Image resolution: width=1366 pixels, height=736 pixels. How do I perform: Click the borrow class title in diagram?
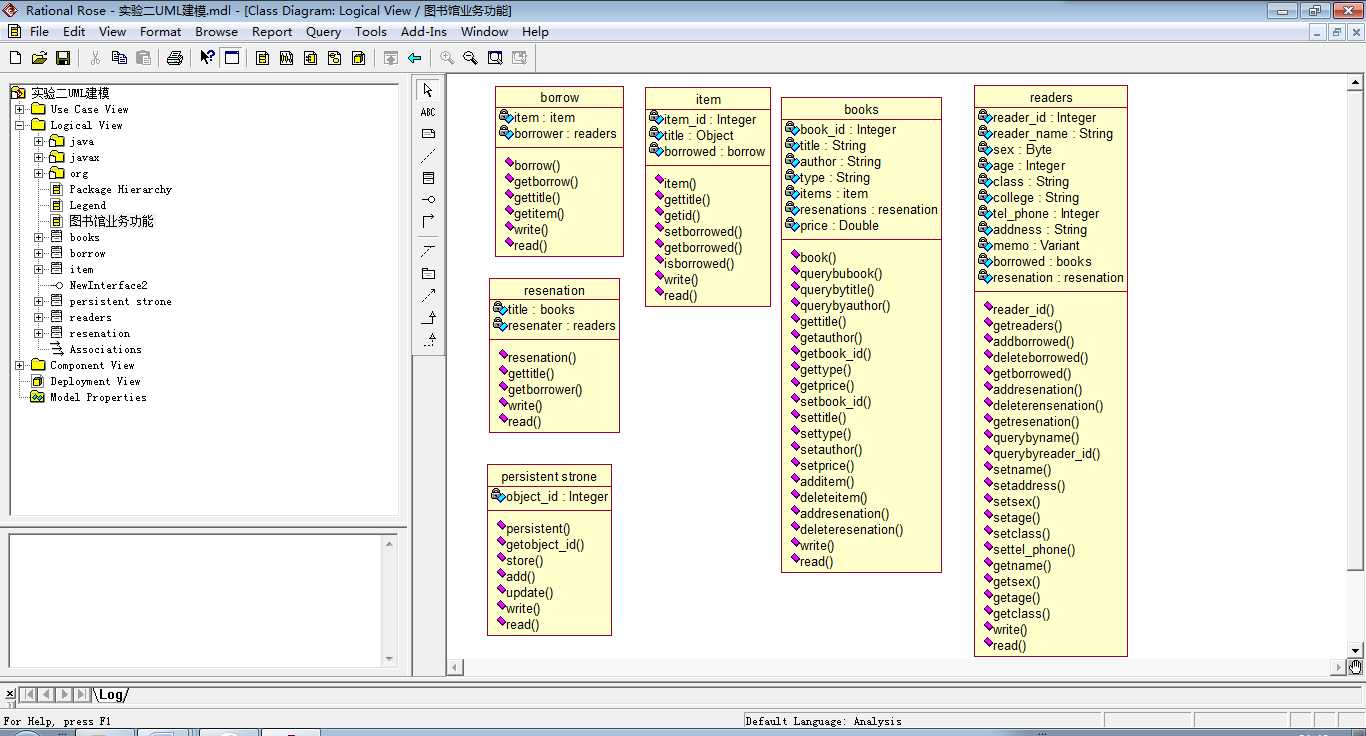pyautogui.click(x=559, y=97)
